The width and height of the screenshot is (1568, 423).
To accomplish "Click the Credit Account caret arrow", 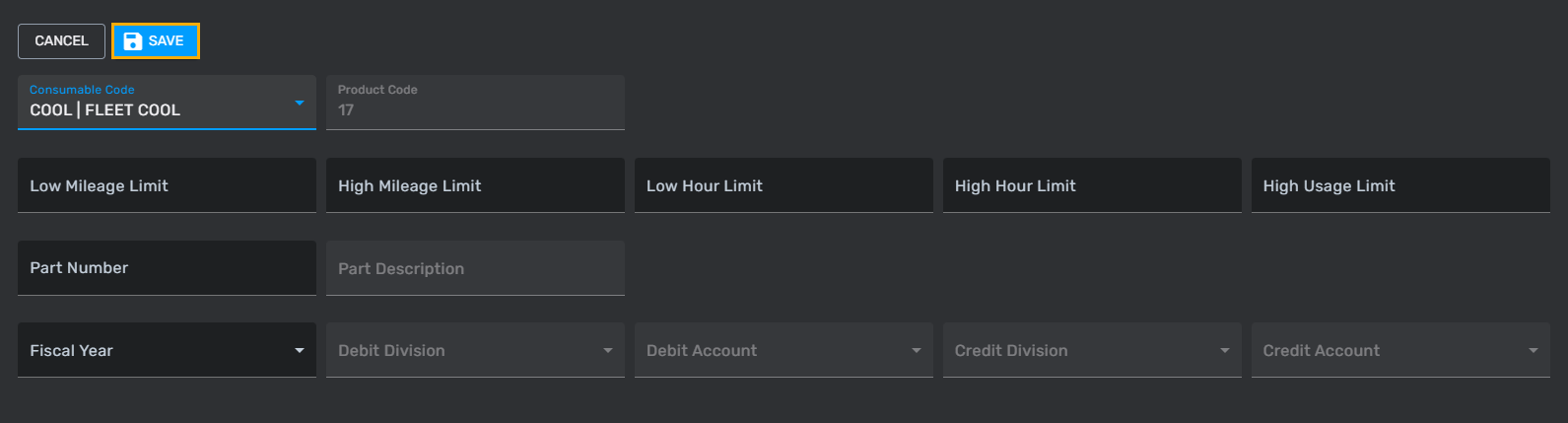I will point(1534,351).
